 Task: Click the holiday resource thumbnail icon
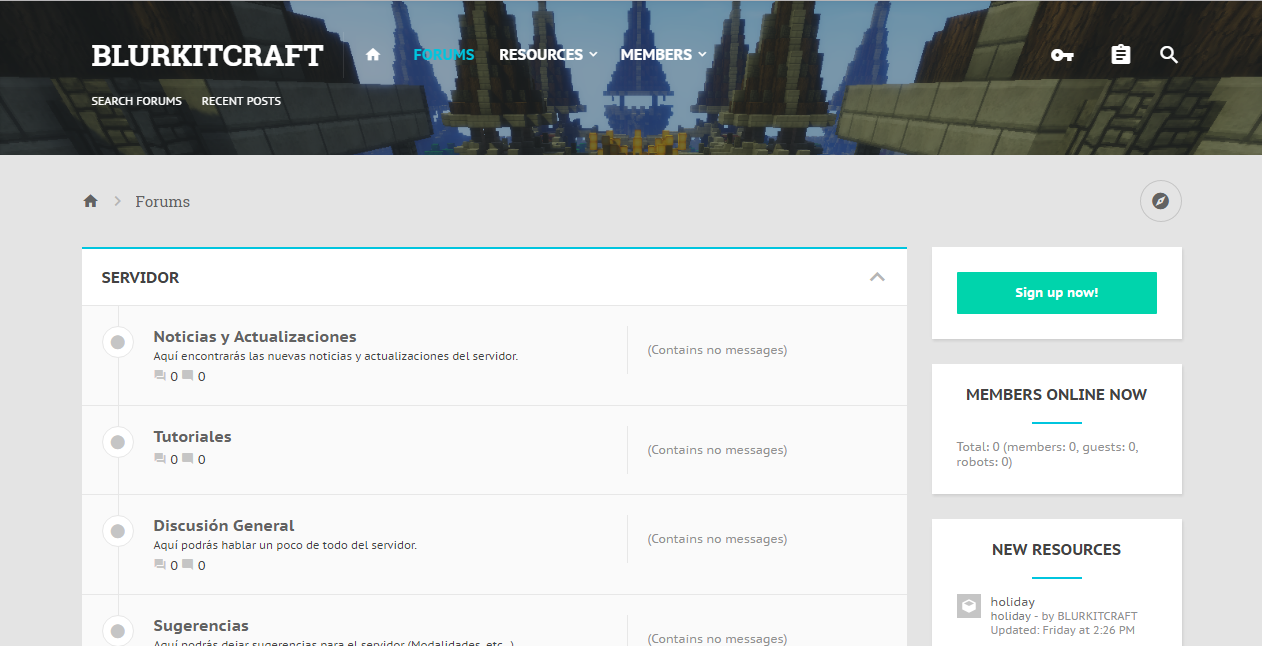point(968,605)
